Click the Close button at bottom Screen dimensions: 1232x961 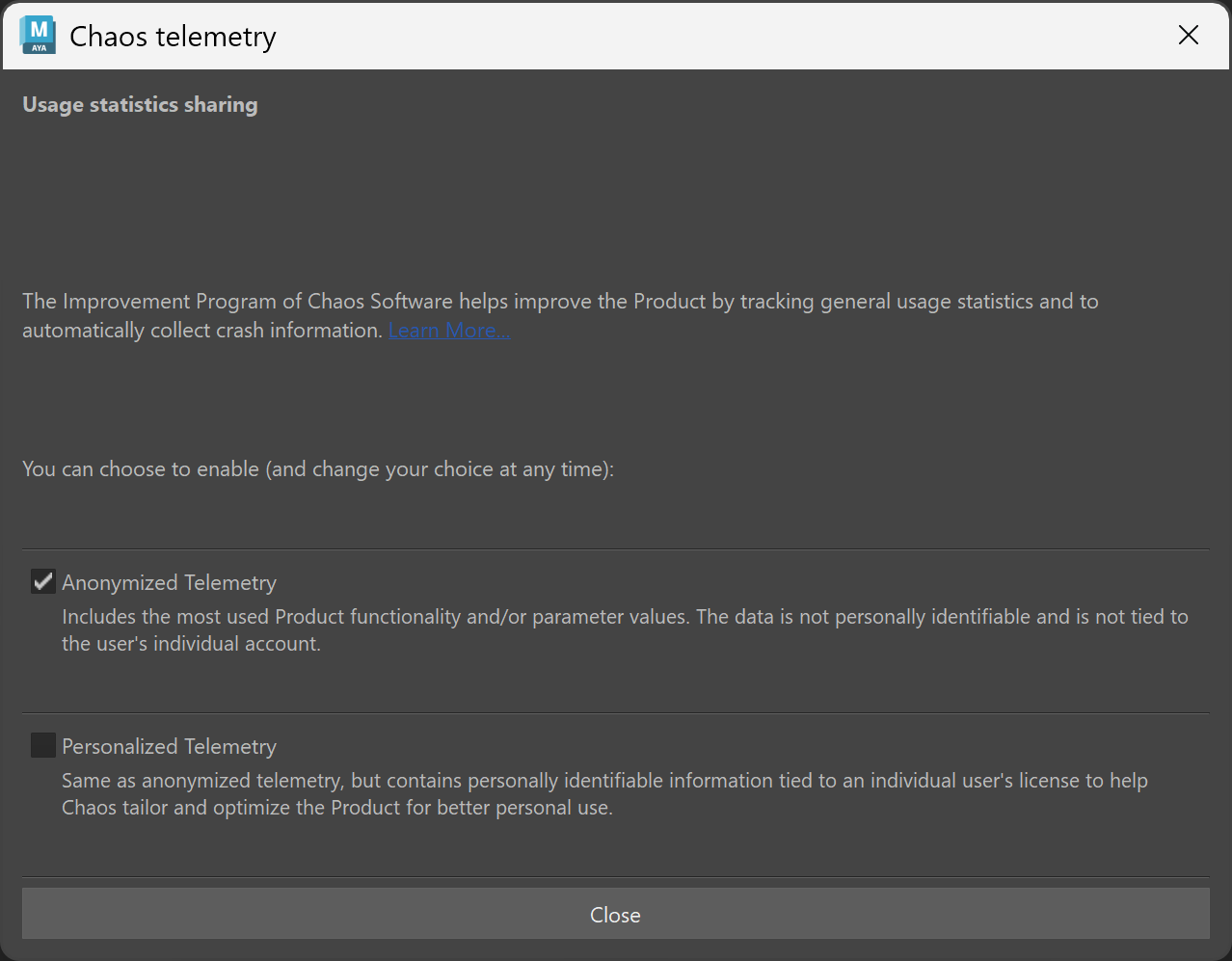tap(615, 914)
